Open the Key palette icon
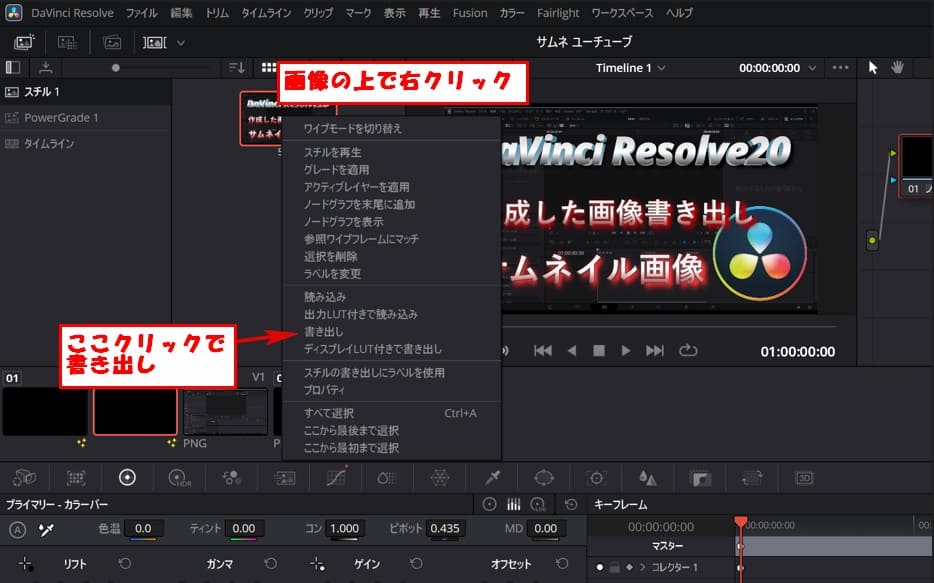This screenshot has width=934, height=583. click(700, 478)
